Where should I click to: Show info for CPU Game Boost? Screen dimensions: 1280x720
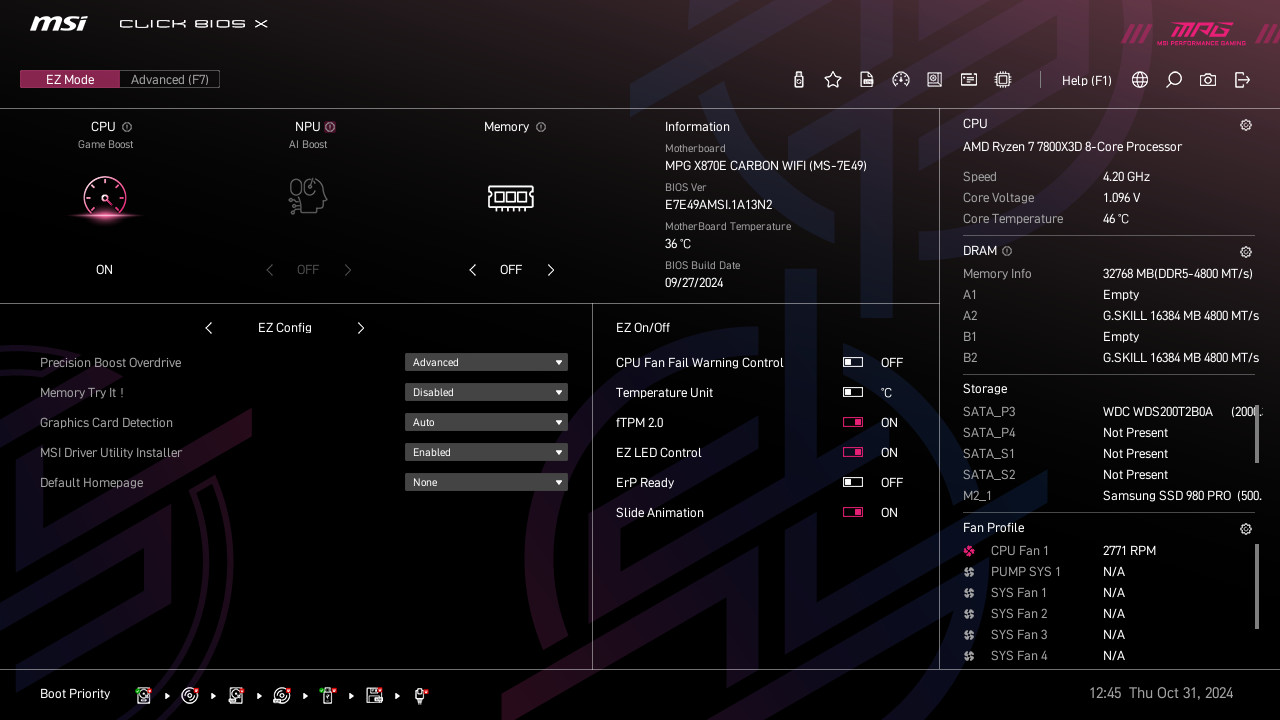tap(127, 127)
